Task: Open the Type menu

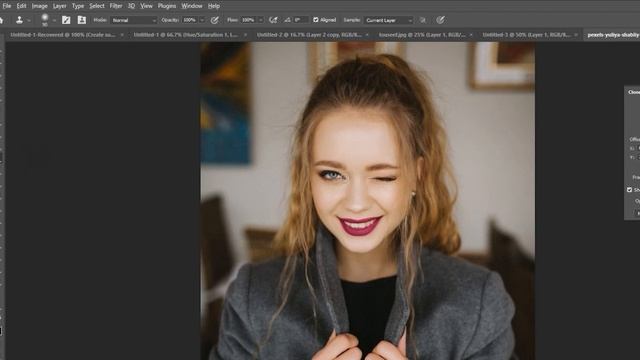Action: [x=78, y=6]
